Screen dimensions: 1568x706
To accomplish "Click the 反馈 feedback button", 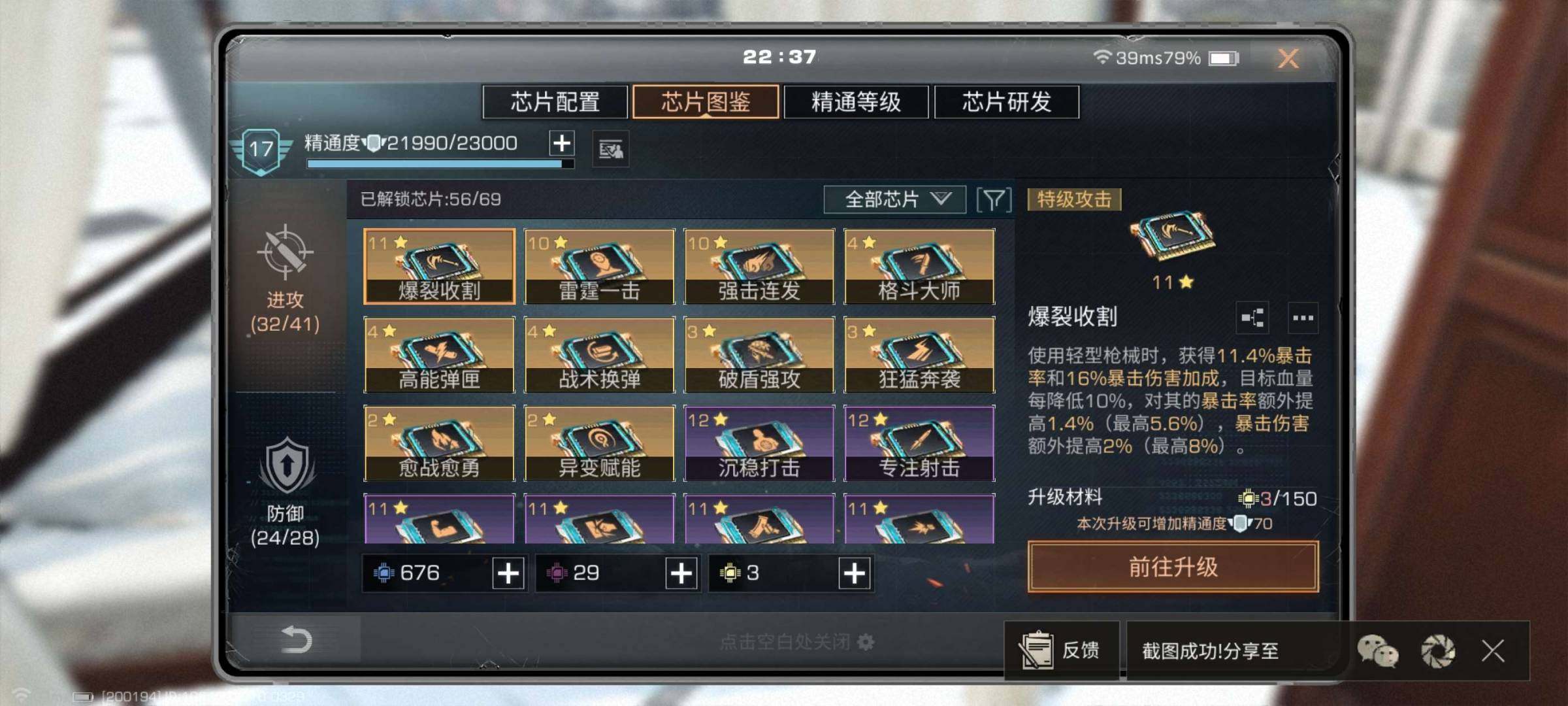I will pyautogui.click(x=1062, y=650).
